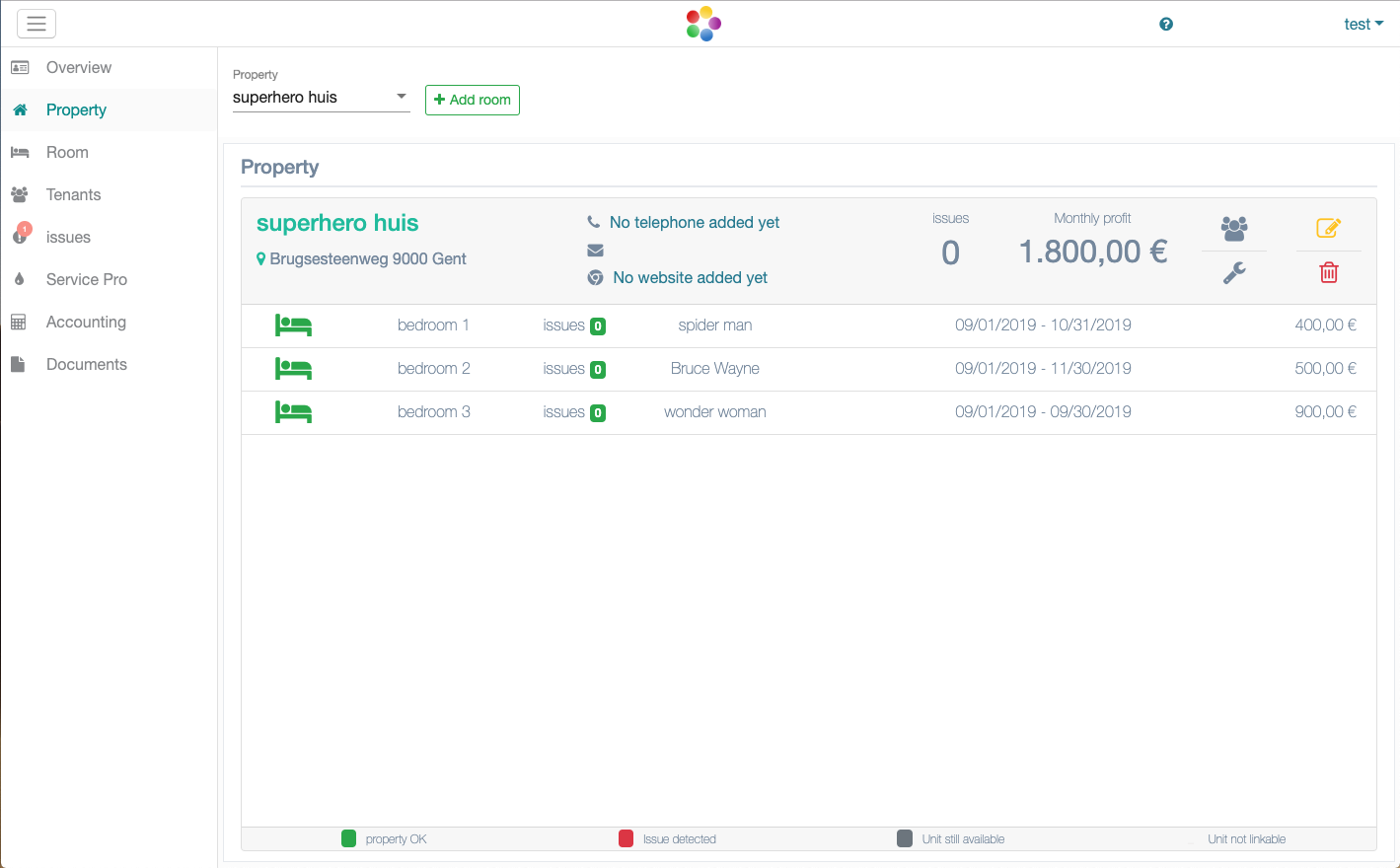Open the Property selector dropdown

point(321,97)
